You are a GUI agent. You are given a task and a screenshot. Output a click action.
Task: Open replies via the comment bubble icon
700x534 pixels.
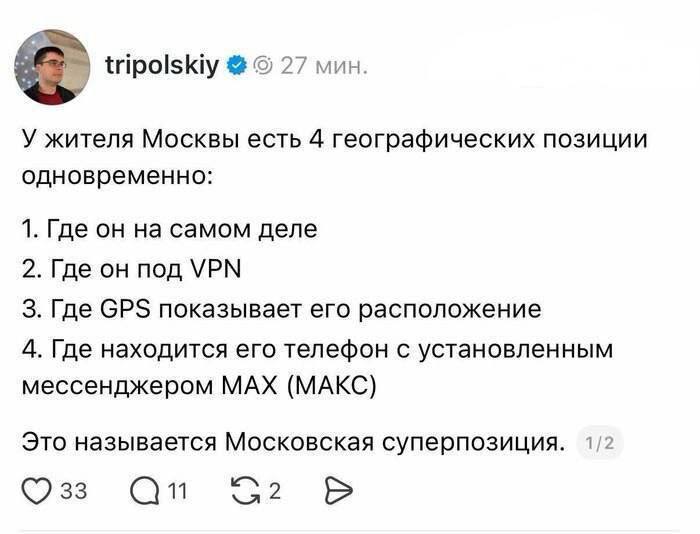(143, 491)
